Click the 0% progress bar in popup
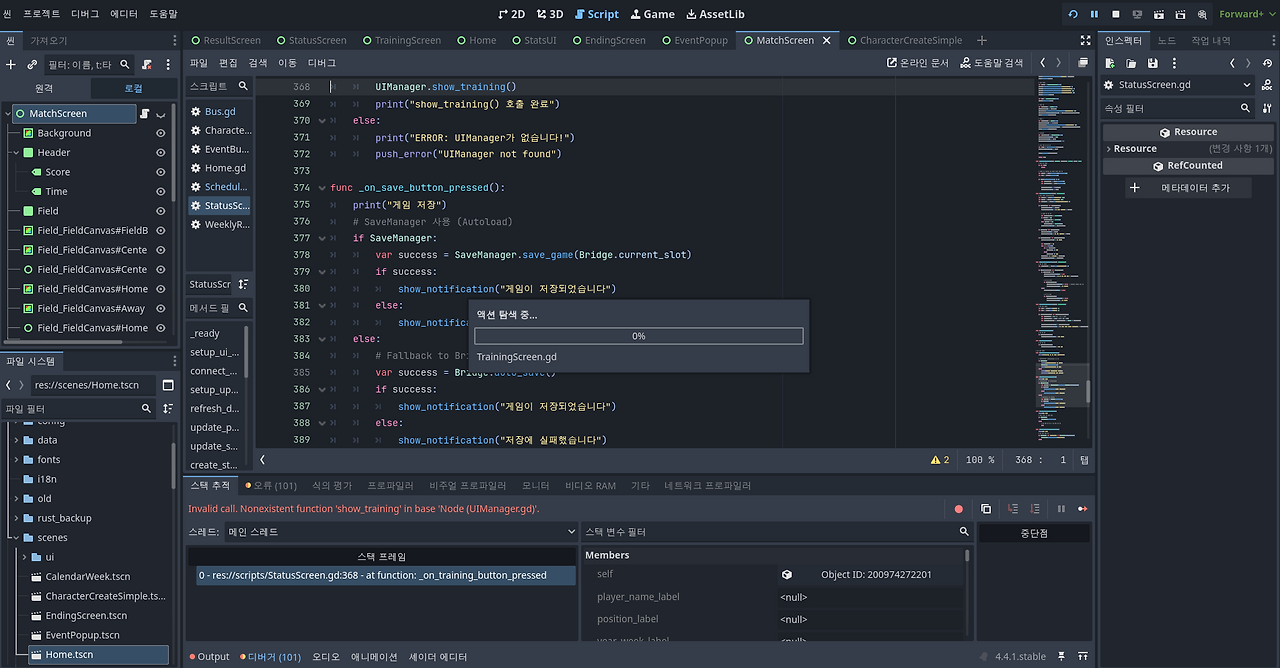 coord(638,336)
